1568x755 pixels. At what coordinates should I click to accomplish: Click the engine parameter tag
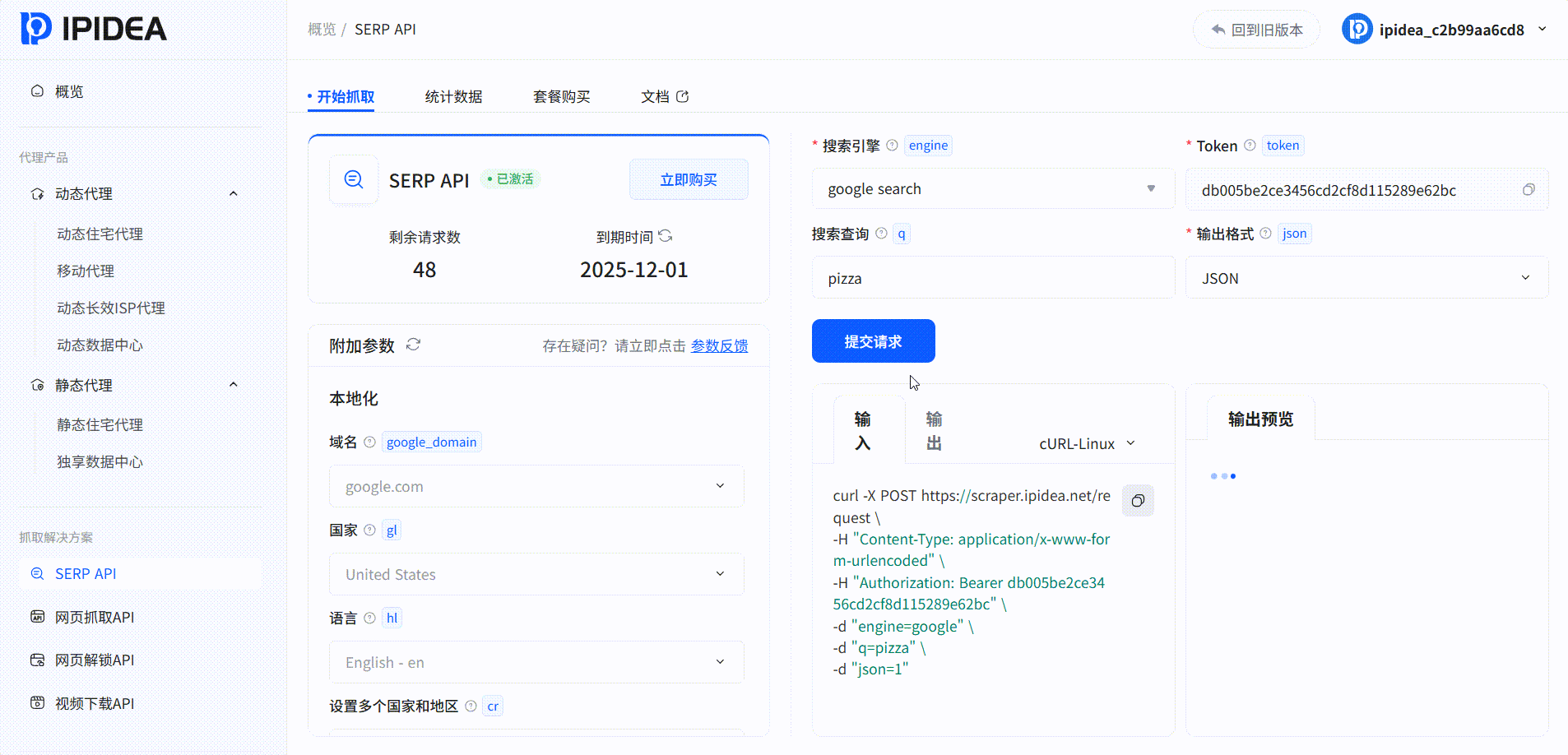(x=928, y=146)
